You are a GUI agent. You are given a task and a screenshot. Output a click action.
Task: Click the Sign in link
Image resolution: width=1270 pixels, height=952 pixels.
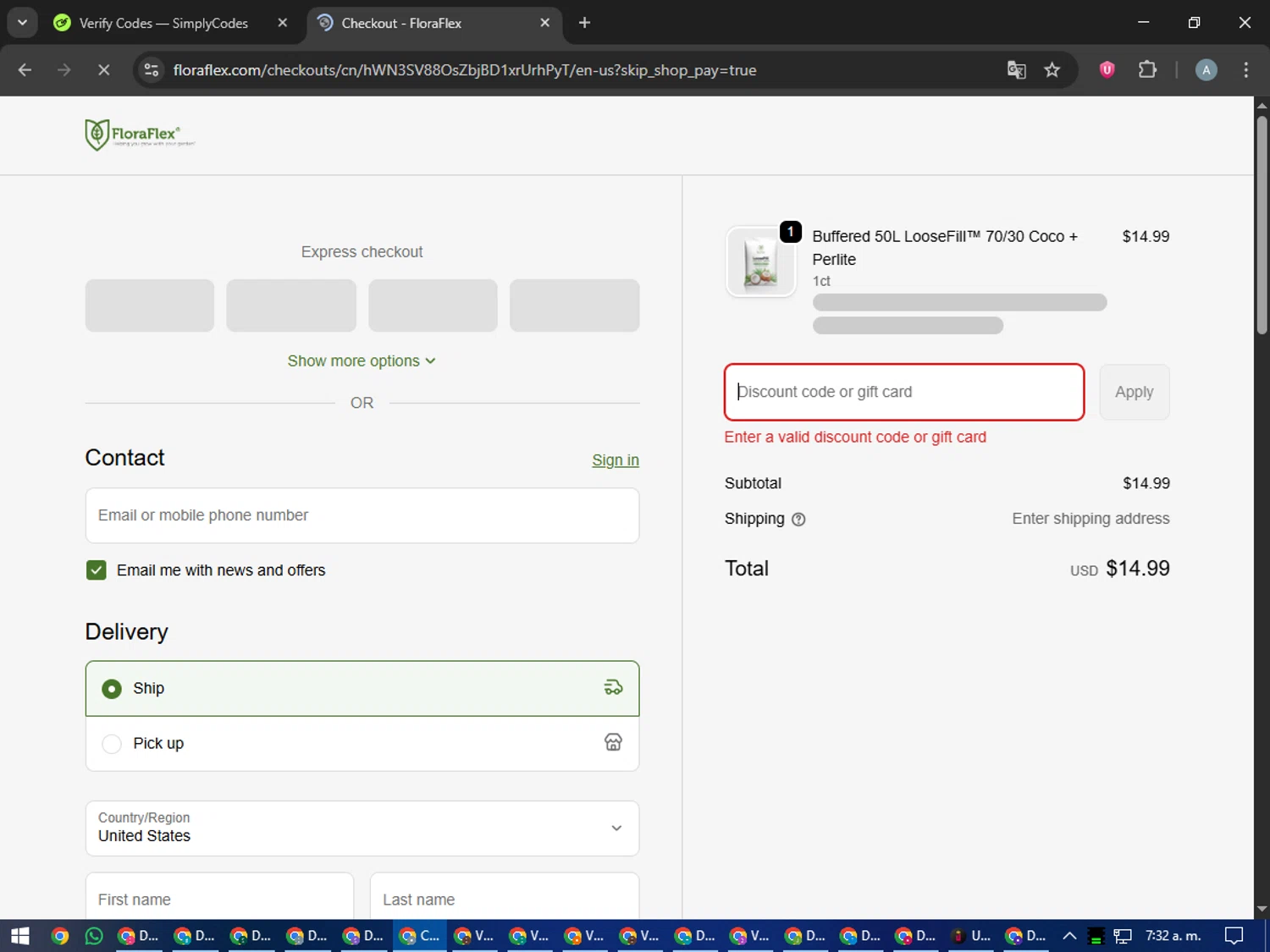pos(615,460)
